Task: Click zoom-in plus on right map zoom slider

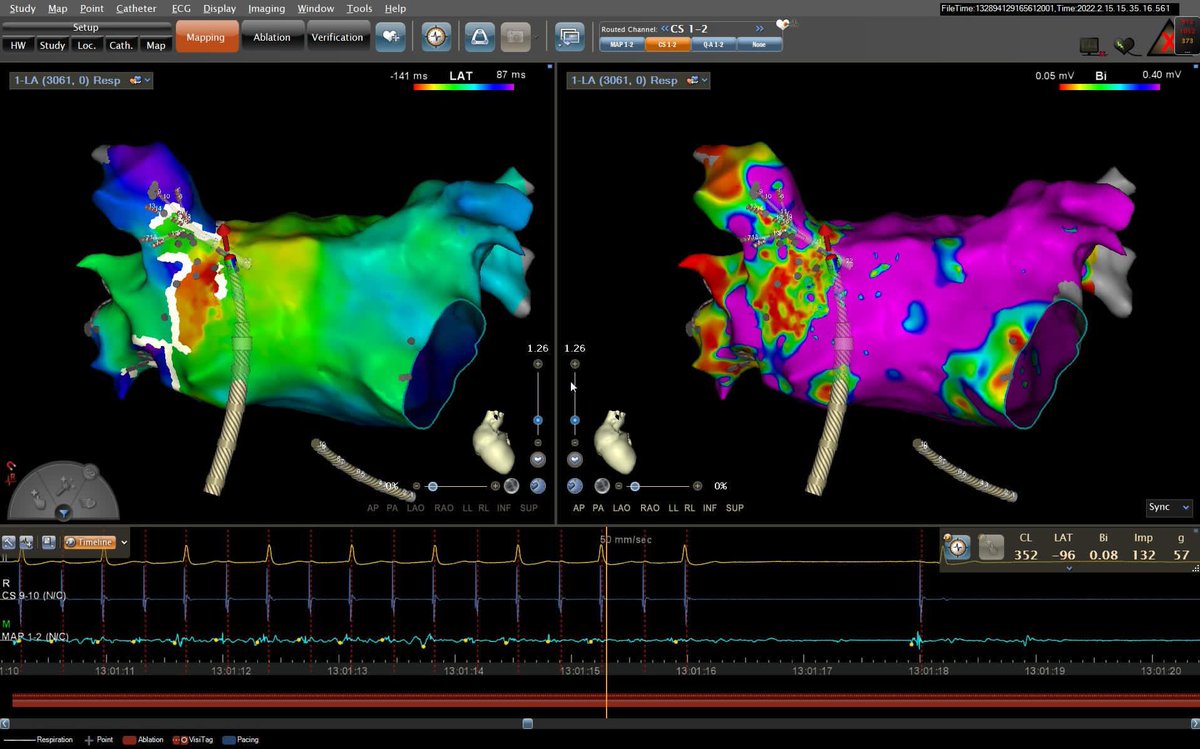Action: click(x=575, y=364)
